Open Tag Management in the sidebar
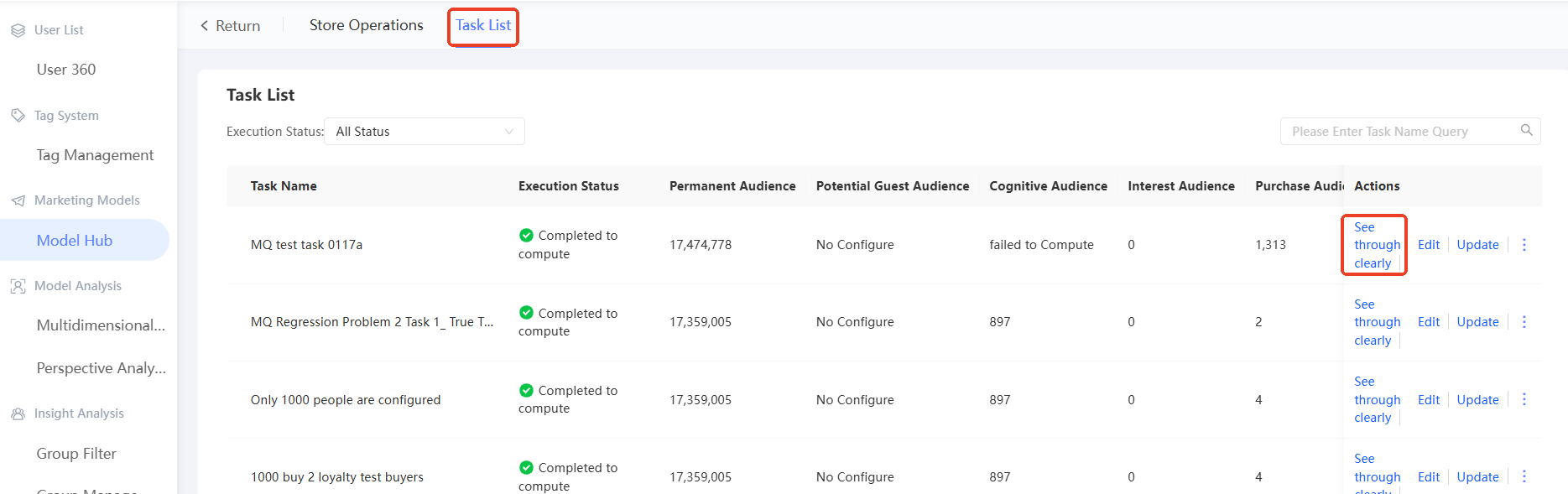Image resolution: width=1568 pixels, height=494 pixels. tap(95, 155)
